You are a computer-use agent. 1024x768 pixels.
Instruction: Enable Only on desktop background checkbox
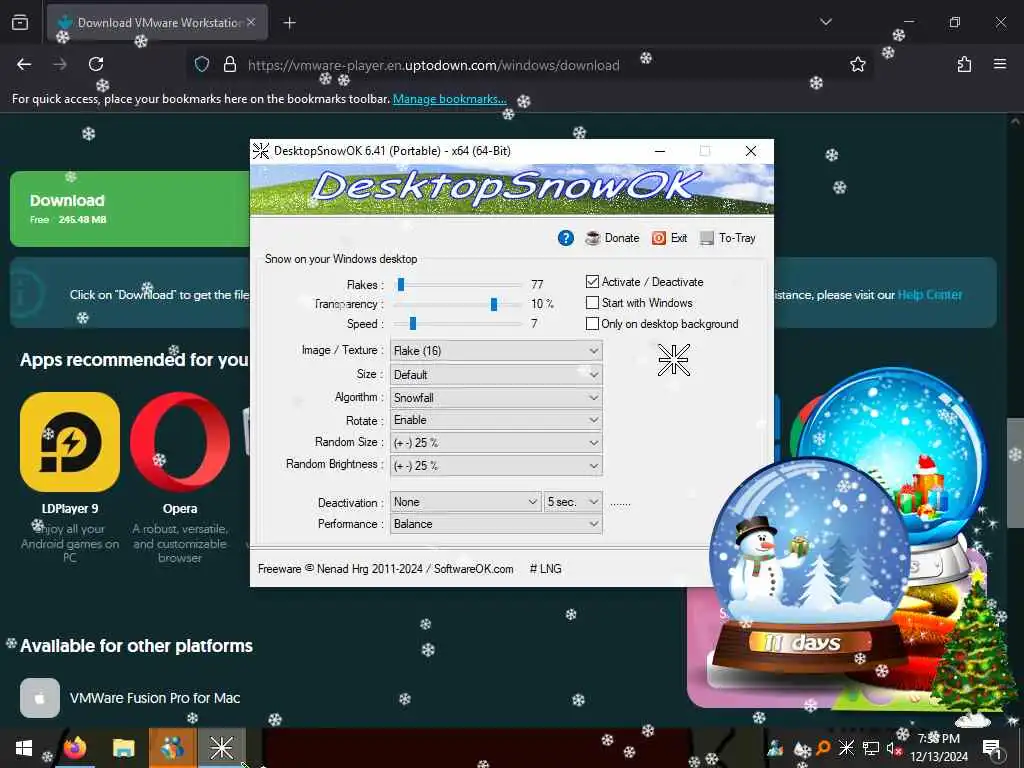592,324
